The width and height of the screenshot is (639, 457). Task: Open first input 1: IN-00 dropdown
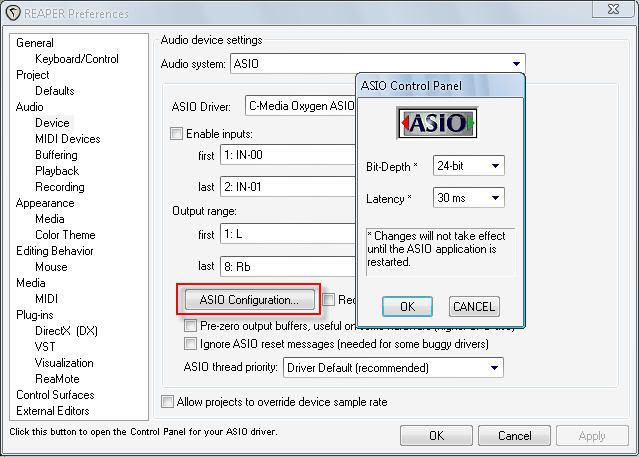pyautogui.click(x=288, y=155)
